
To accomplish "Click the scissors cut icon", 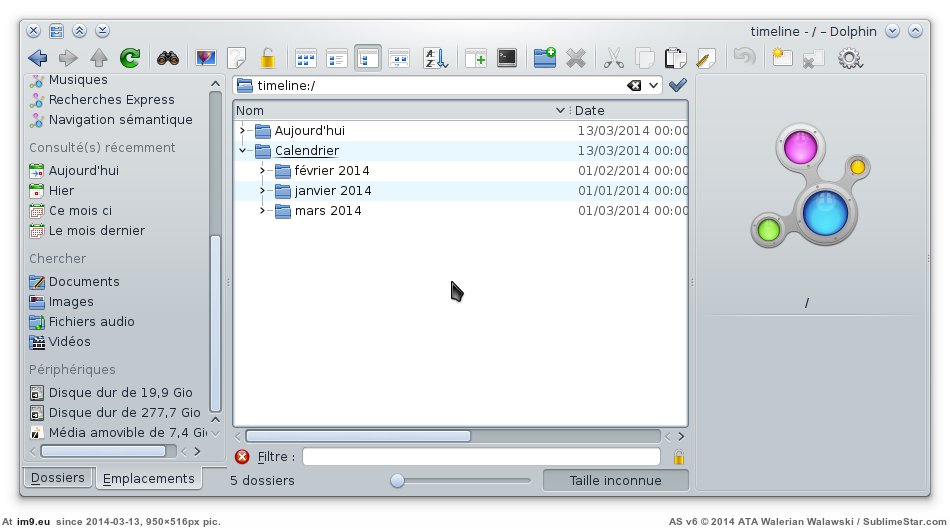I will (x=613, y=58).
